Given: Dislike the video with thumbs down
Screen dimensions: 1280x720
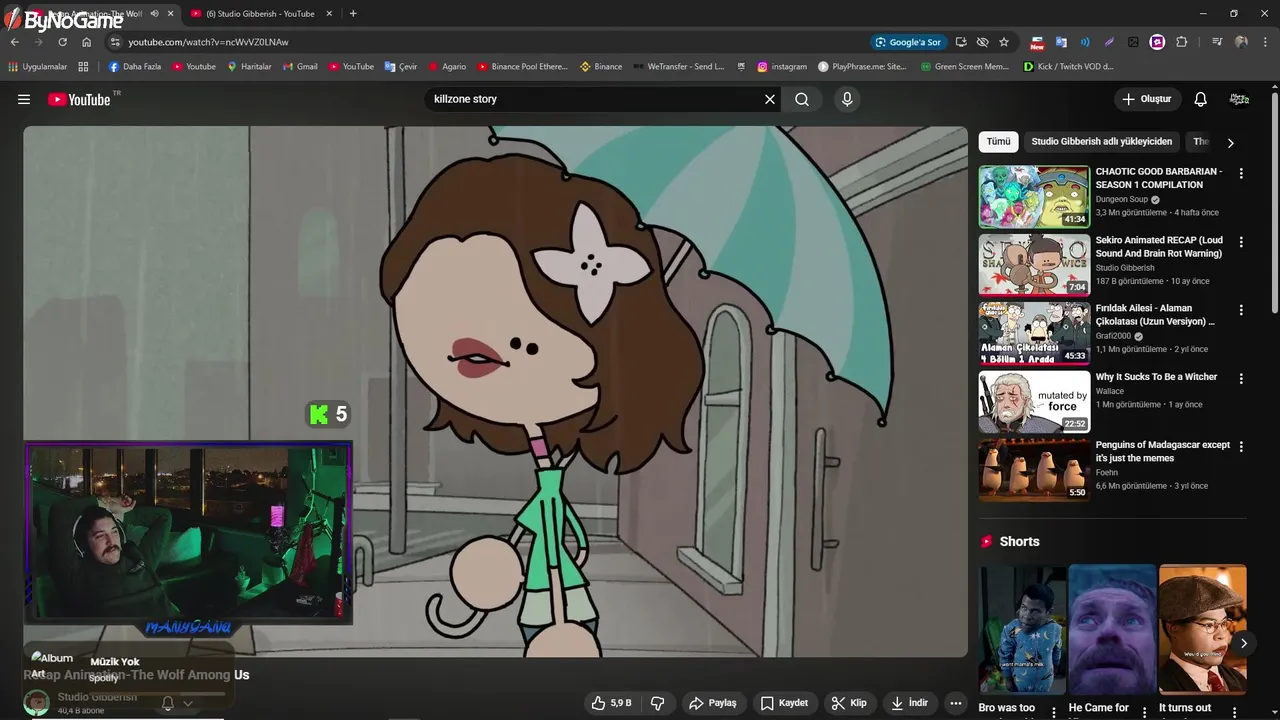Looking at the screenshot, I should 658,703.
